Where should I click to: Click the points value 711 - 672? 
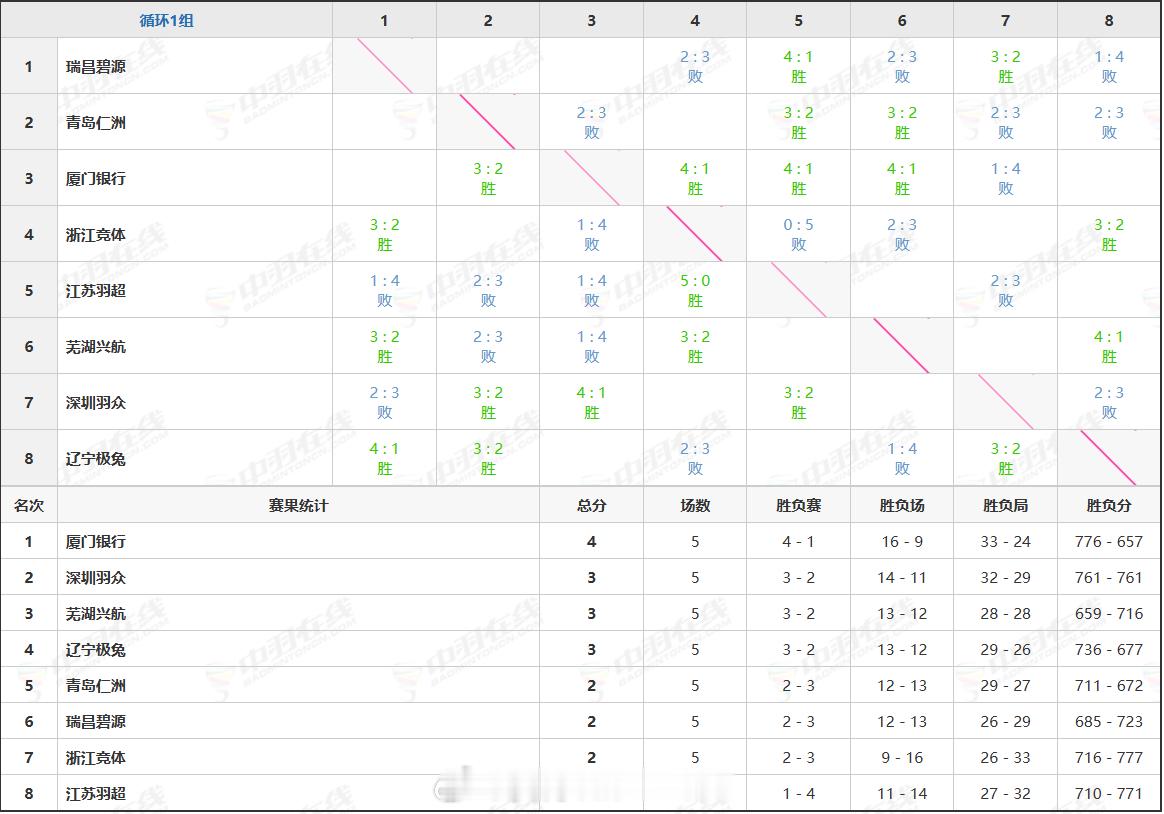tap(1109, 686)
